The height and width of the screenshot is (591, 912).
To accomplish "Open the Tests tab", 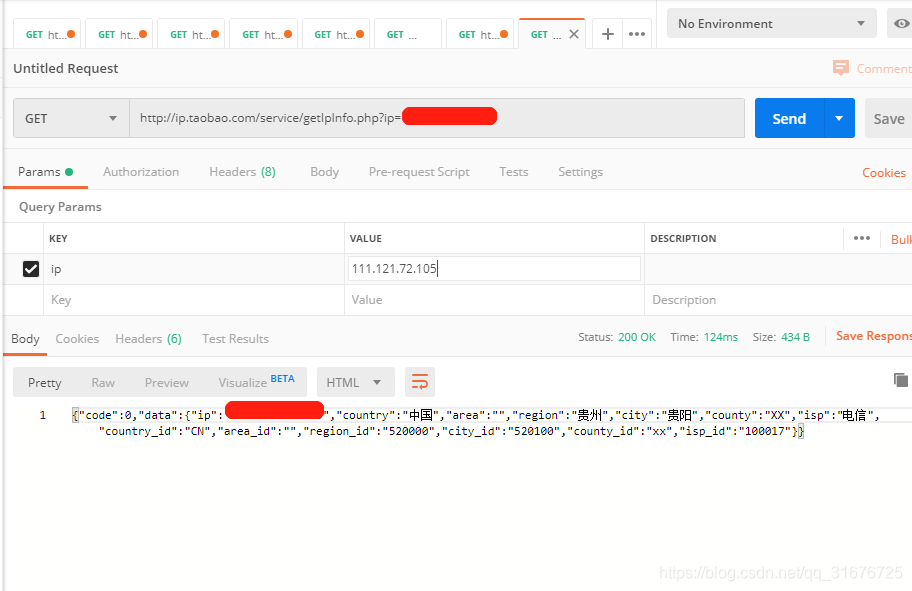I will click(x=514, y=172).
